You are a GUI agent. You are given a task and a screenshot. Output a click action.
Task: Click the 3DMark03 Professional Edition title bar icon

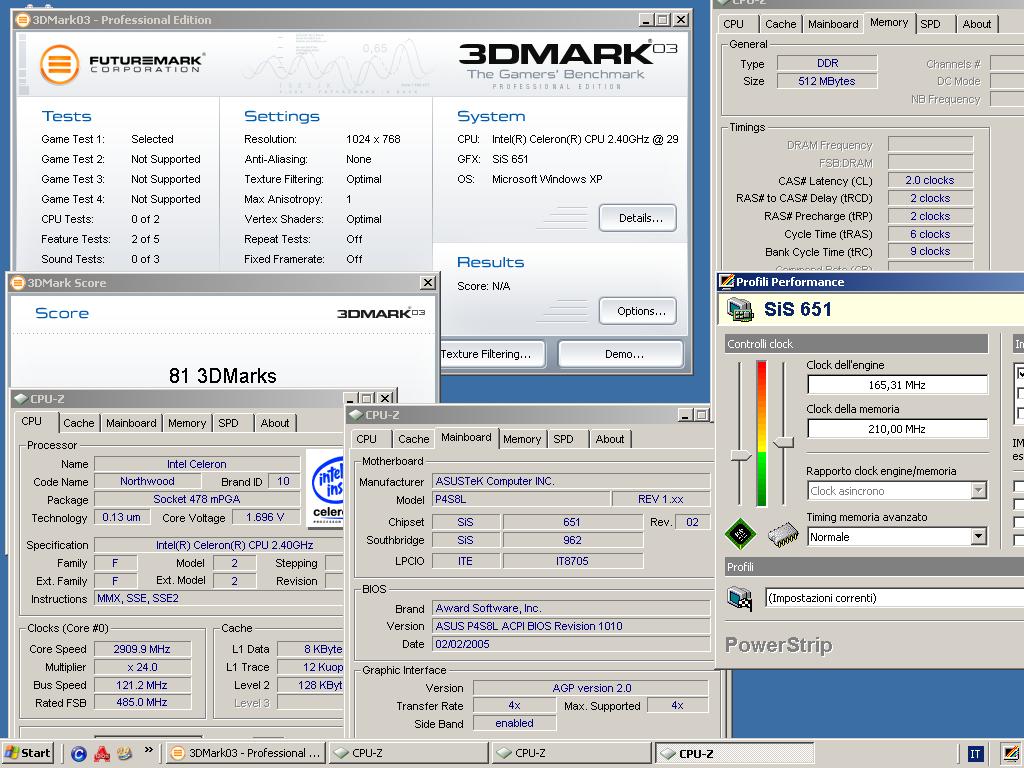coord(24,20)
